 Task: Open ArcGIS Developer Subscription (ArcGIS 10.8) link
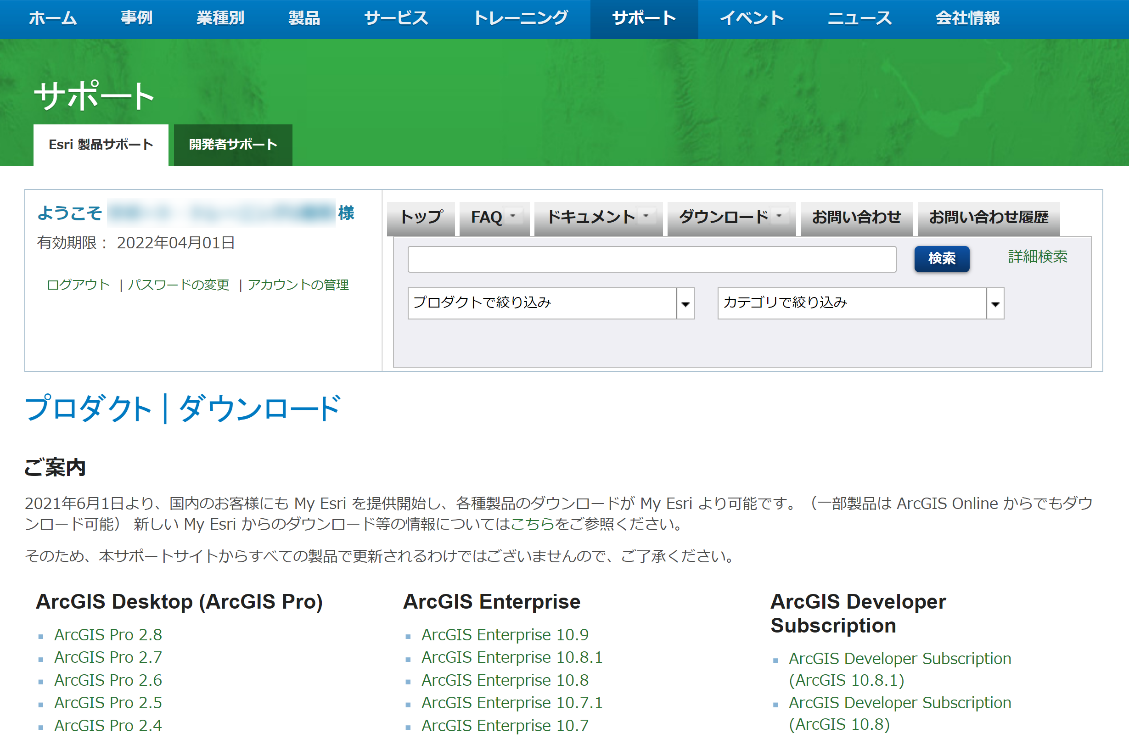pos(900,714)
